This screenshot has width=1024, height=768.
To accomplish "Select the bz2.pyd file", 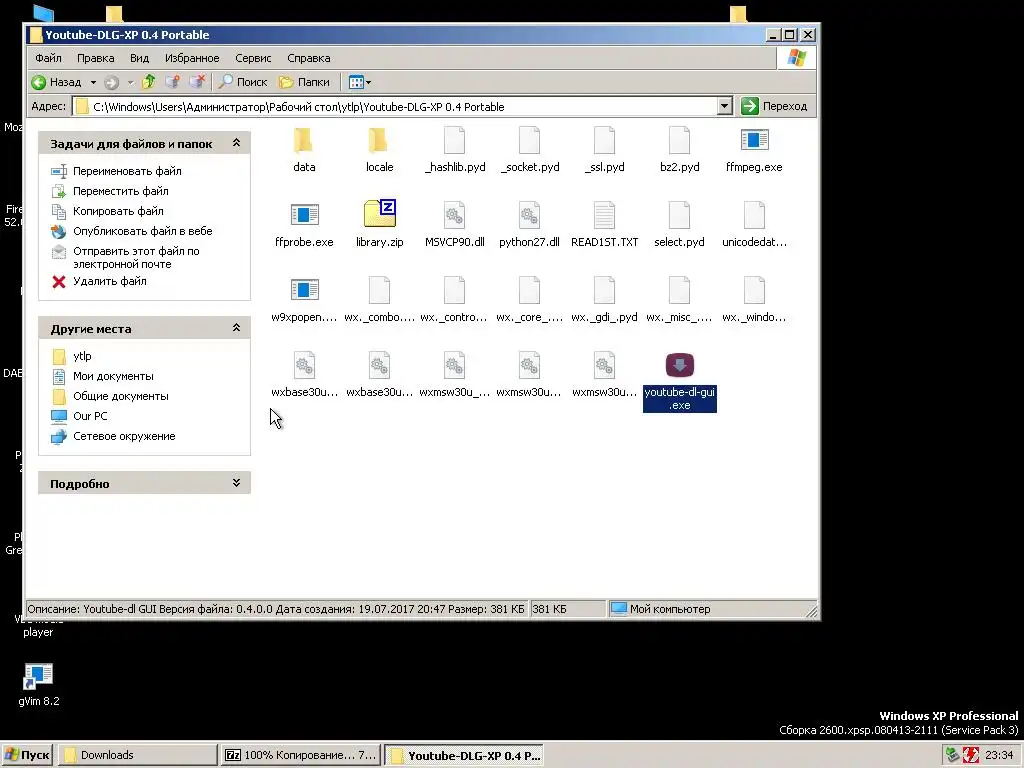I will click(x=679, y=150).
